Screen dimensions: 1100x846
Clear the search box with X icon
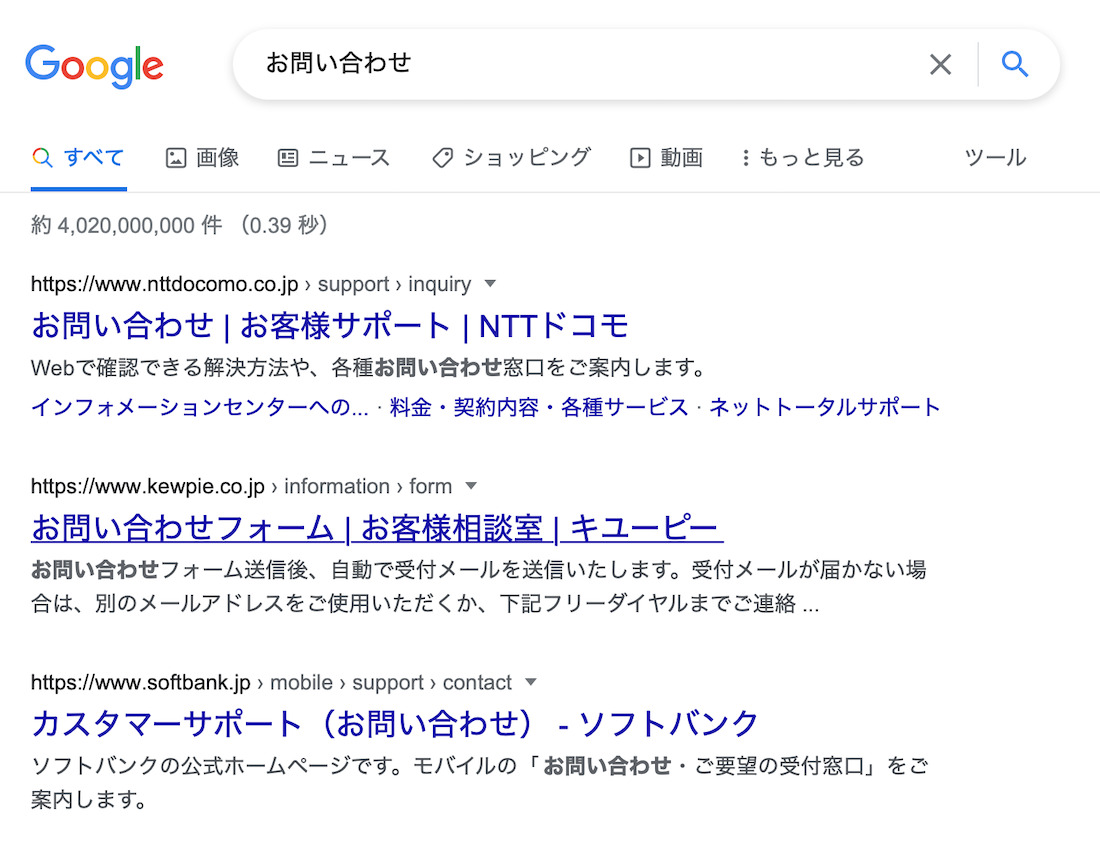point(940,65)
